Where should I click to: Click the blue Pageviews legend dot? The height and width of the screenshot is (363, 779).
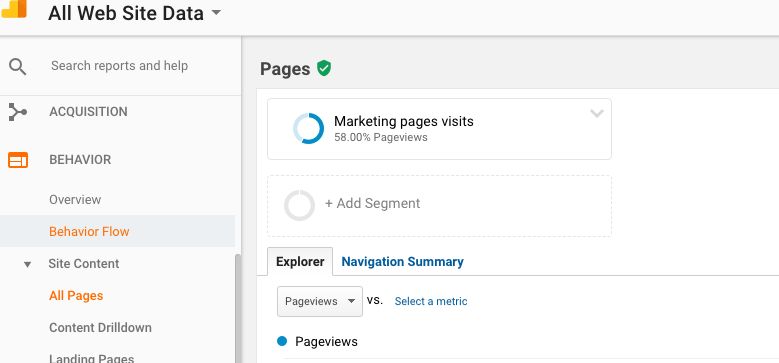(282, 341)
